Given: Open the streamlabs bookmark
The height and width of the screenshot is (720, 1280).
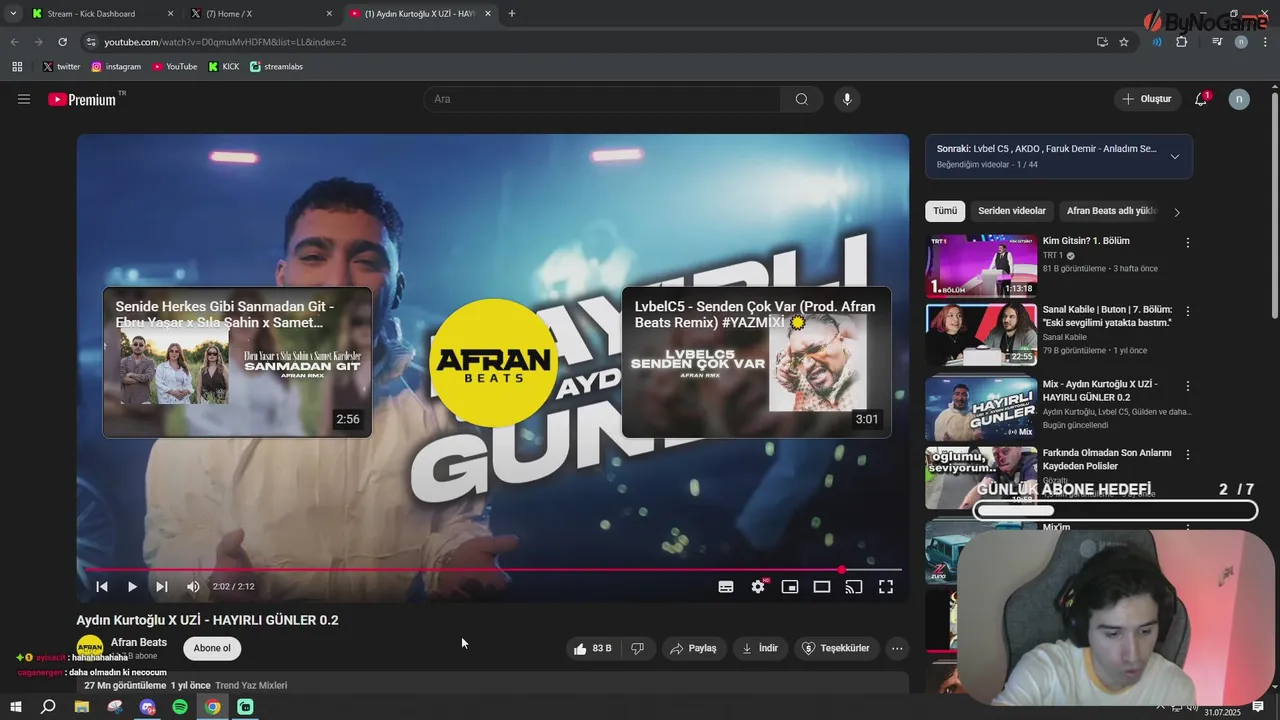Looking at the screenshot, I should click(276, 67).
